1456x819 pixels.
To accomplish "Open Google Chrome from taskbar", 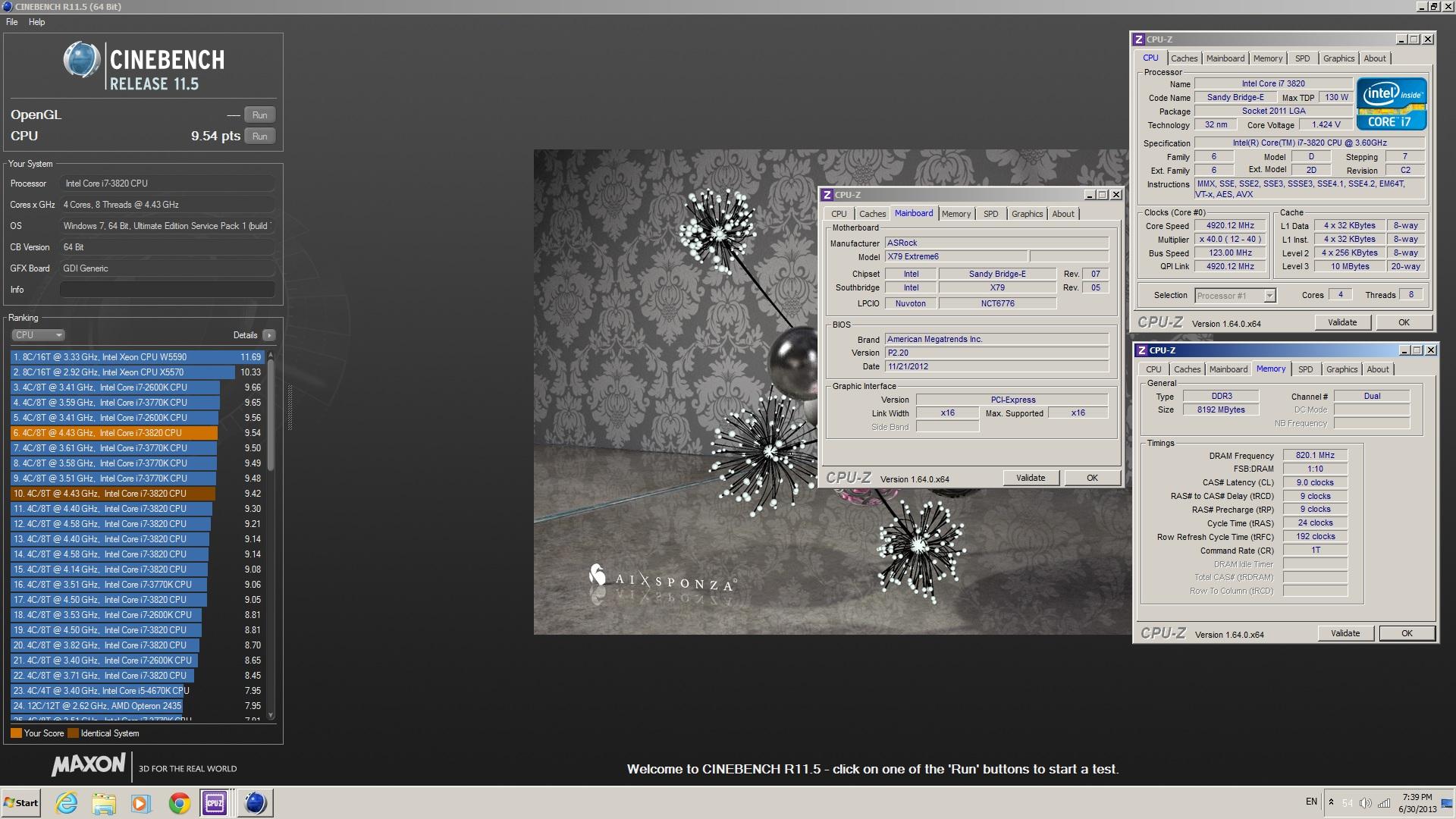I will (x=179, y=803).
